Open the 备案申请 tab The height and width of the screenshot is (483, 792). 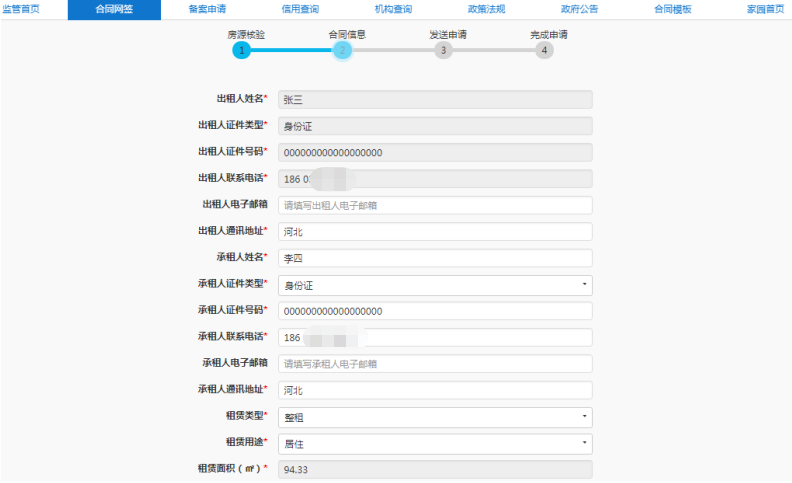point(206,9)
